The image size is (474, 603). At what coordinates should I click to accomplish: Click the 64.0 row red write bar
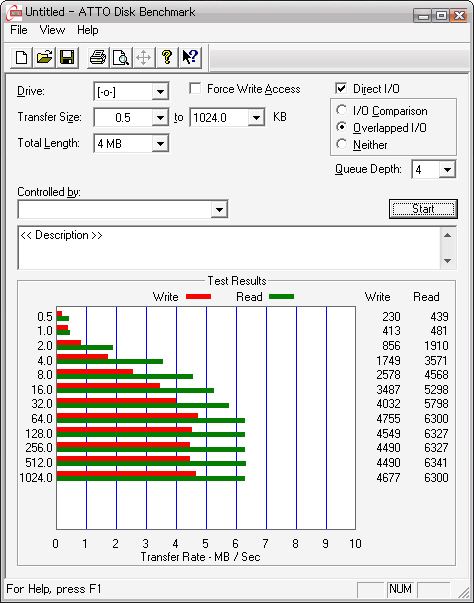(127, 415)
